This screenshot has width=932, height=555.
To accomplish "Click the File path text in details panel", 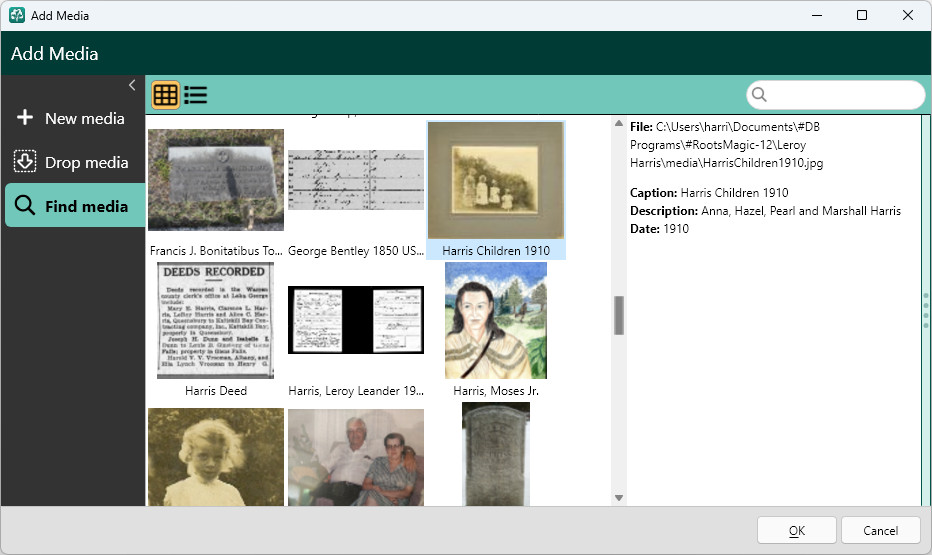I will (x=726, y=144).
